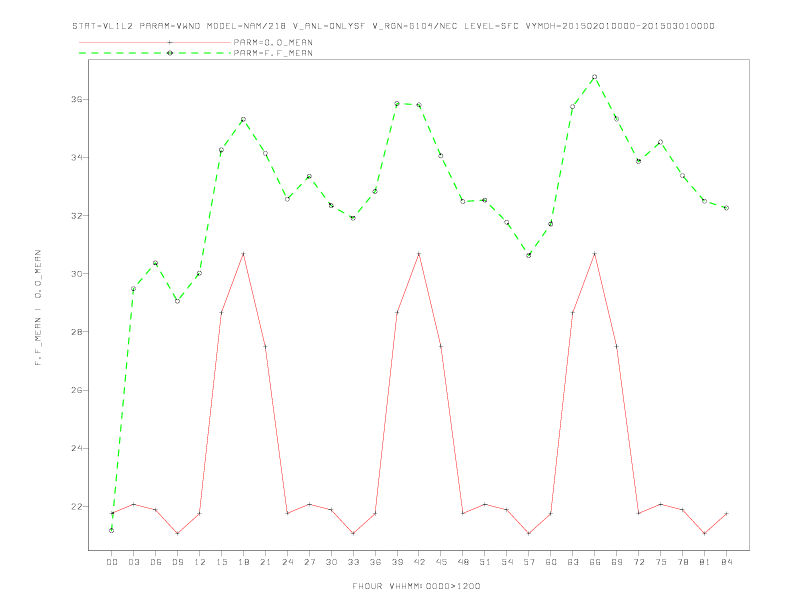Click the x-axis forecast hour label 60
Screen dimensions: 792x612
tap(551, 562)
